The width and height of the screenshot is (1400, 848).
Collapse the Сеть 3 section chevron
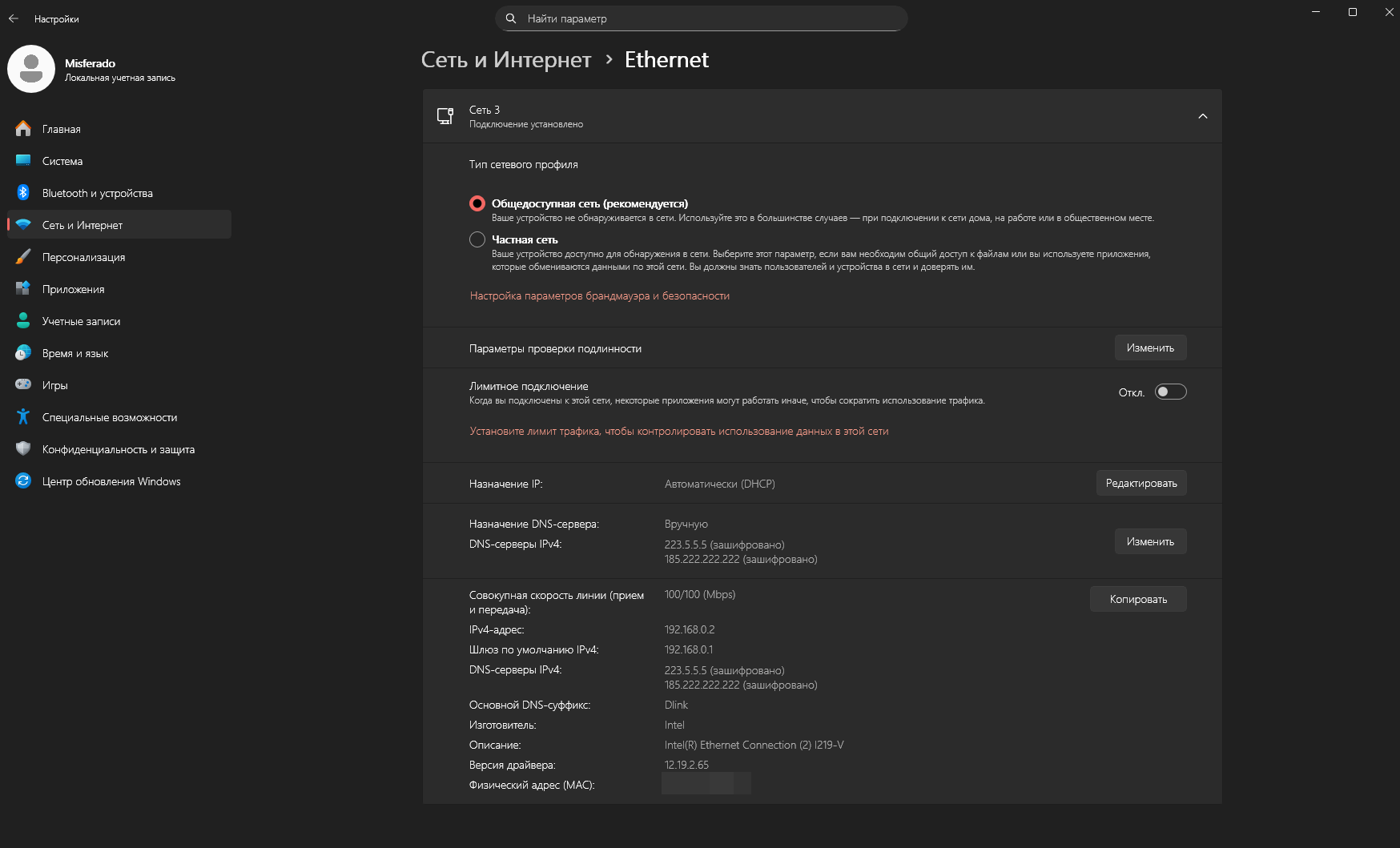click(1202, 116)
